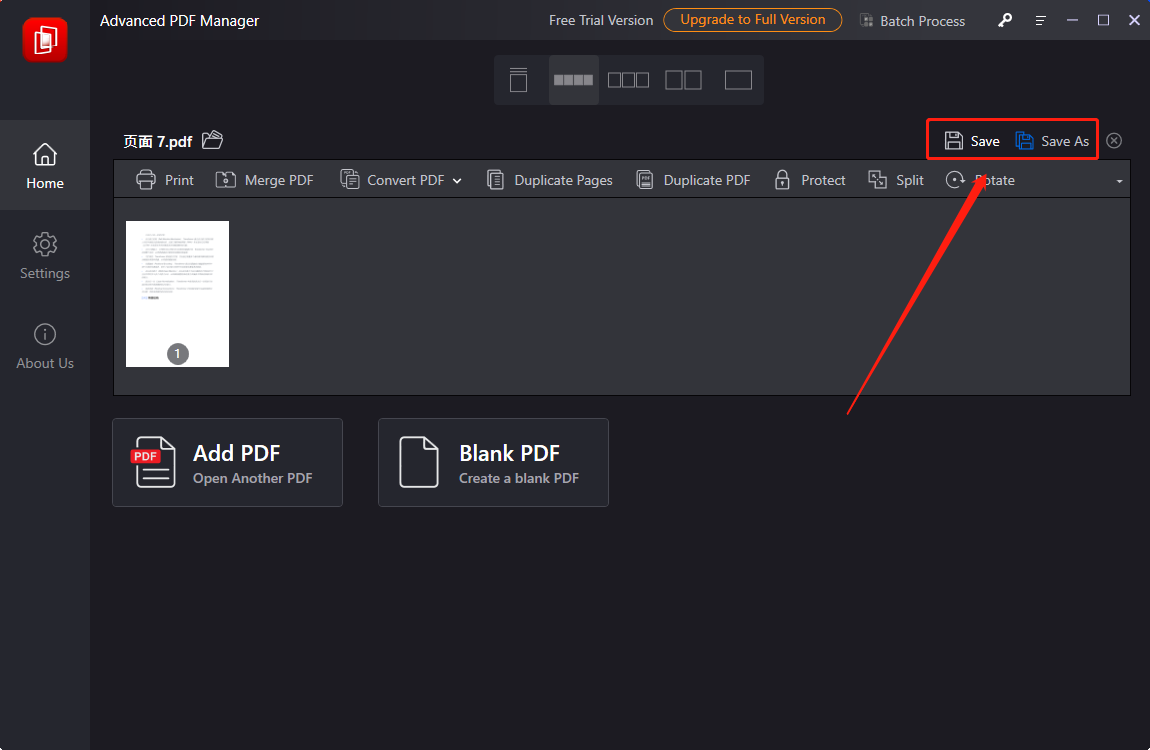Open the Home sidebar section
The height and width of the screenshot is (750, 1150).
click(x=45, y=166)
